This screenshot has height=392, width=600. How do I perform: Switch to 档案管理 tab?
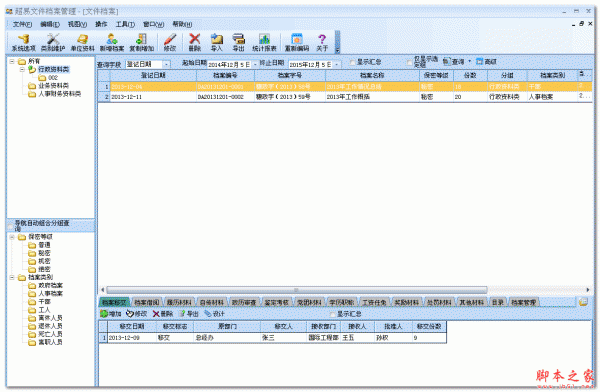tap(523, 302)
